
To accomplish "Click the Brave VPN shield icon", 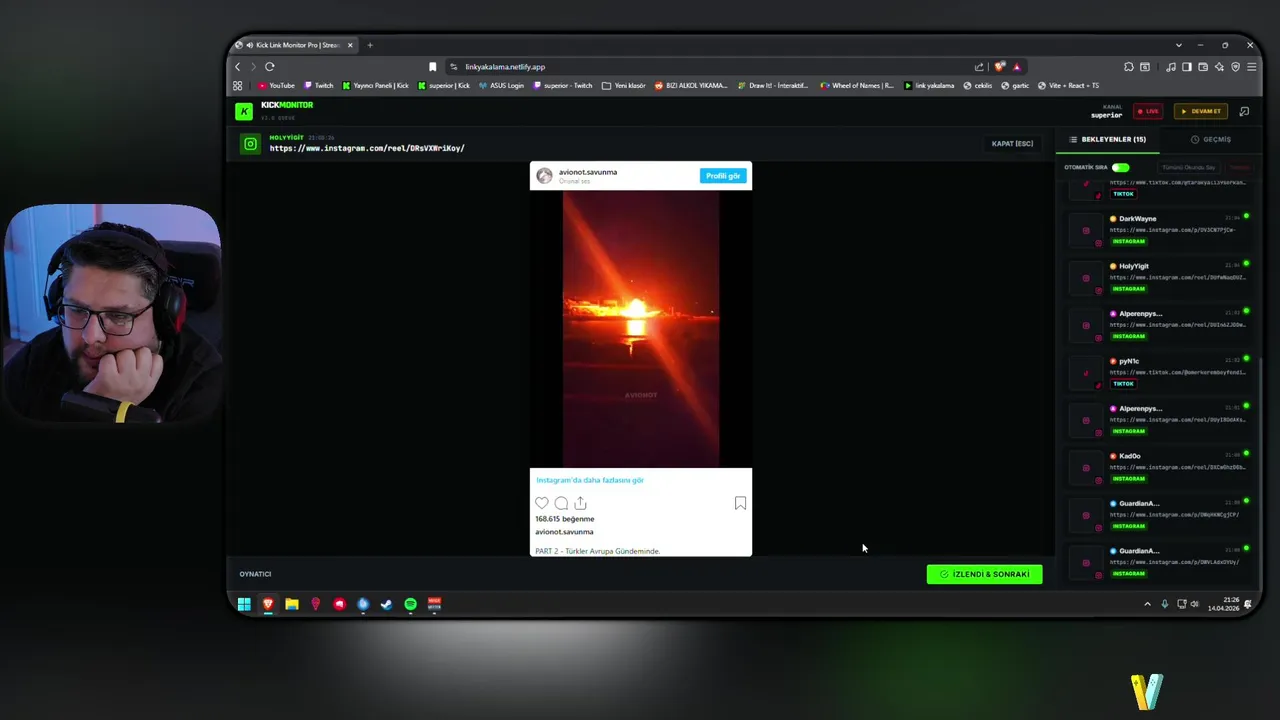I will (1235, 67).
